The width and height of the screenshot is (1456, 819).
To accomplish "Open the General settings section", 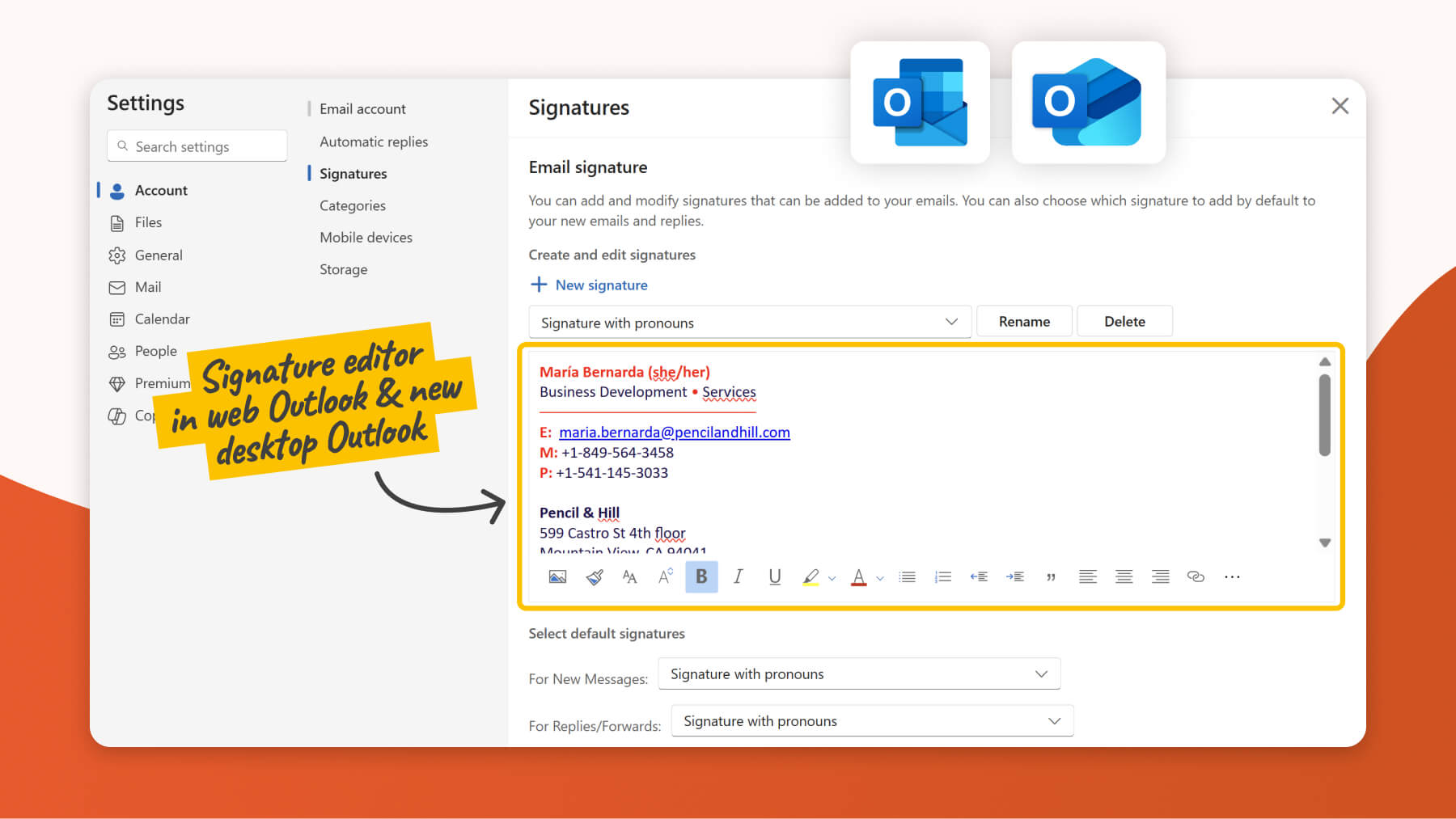I will click(x=146, y=255).
